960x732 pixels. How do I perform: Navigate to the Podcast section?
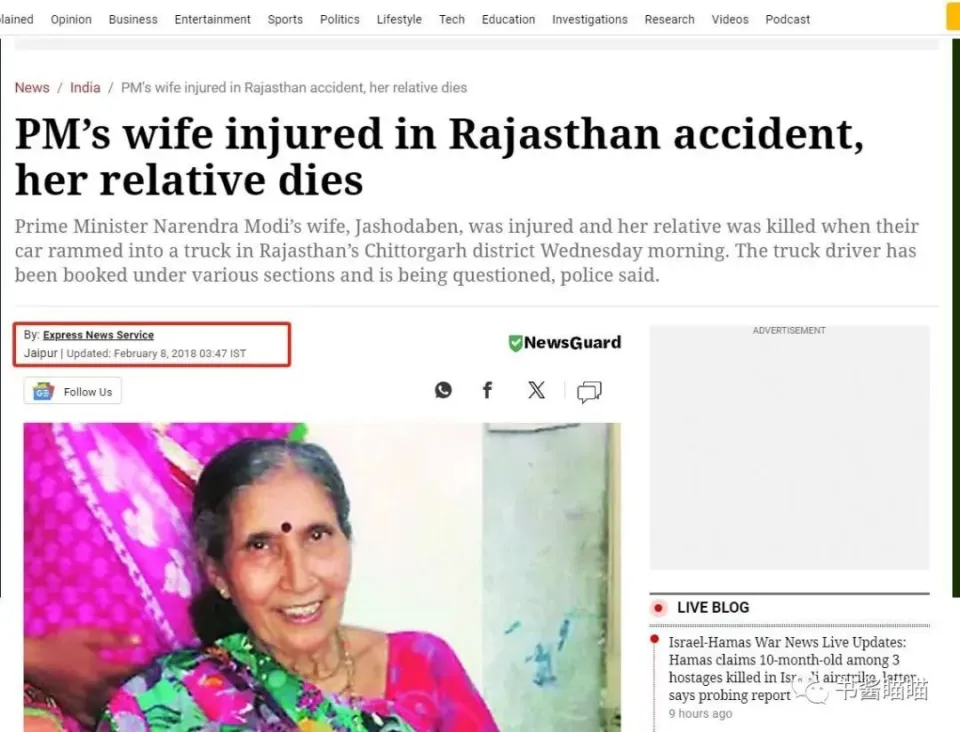click(x=787, y=20)
